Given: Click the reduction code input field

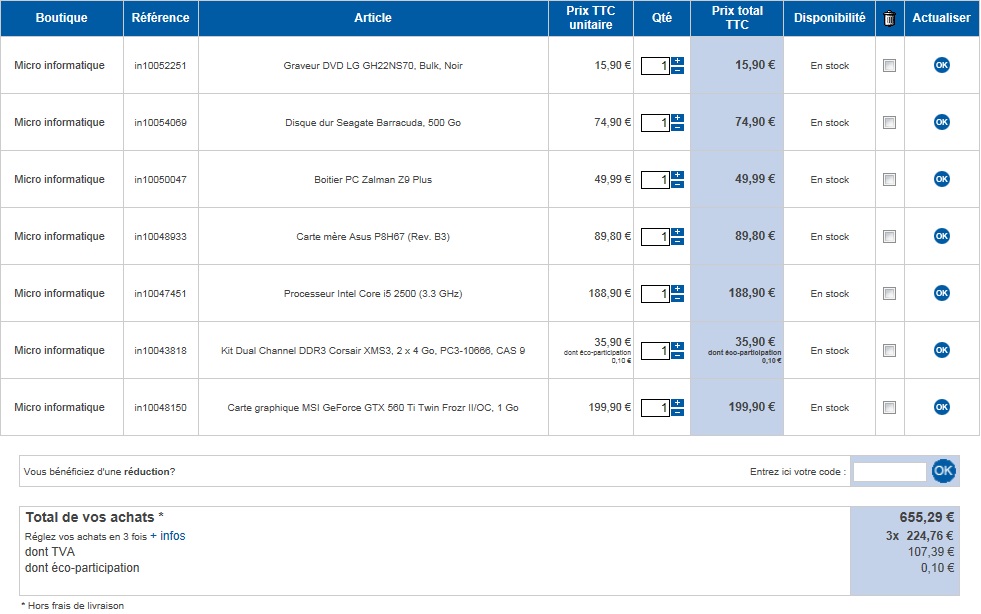Looking at the screenshot, I should [x=889, y=471].
